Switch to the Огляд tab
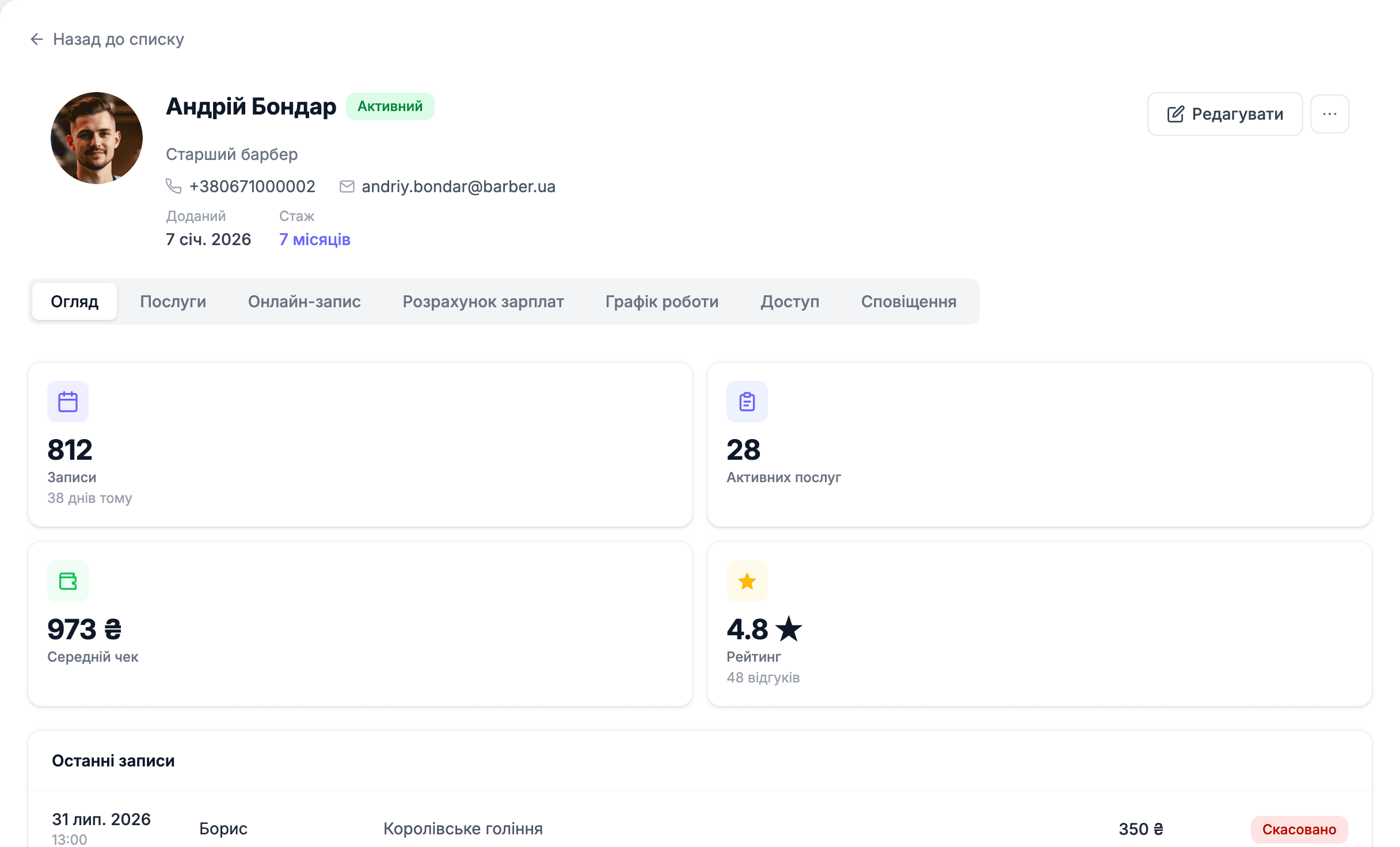The image size is (1400, 847). pos(75,302)
